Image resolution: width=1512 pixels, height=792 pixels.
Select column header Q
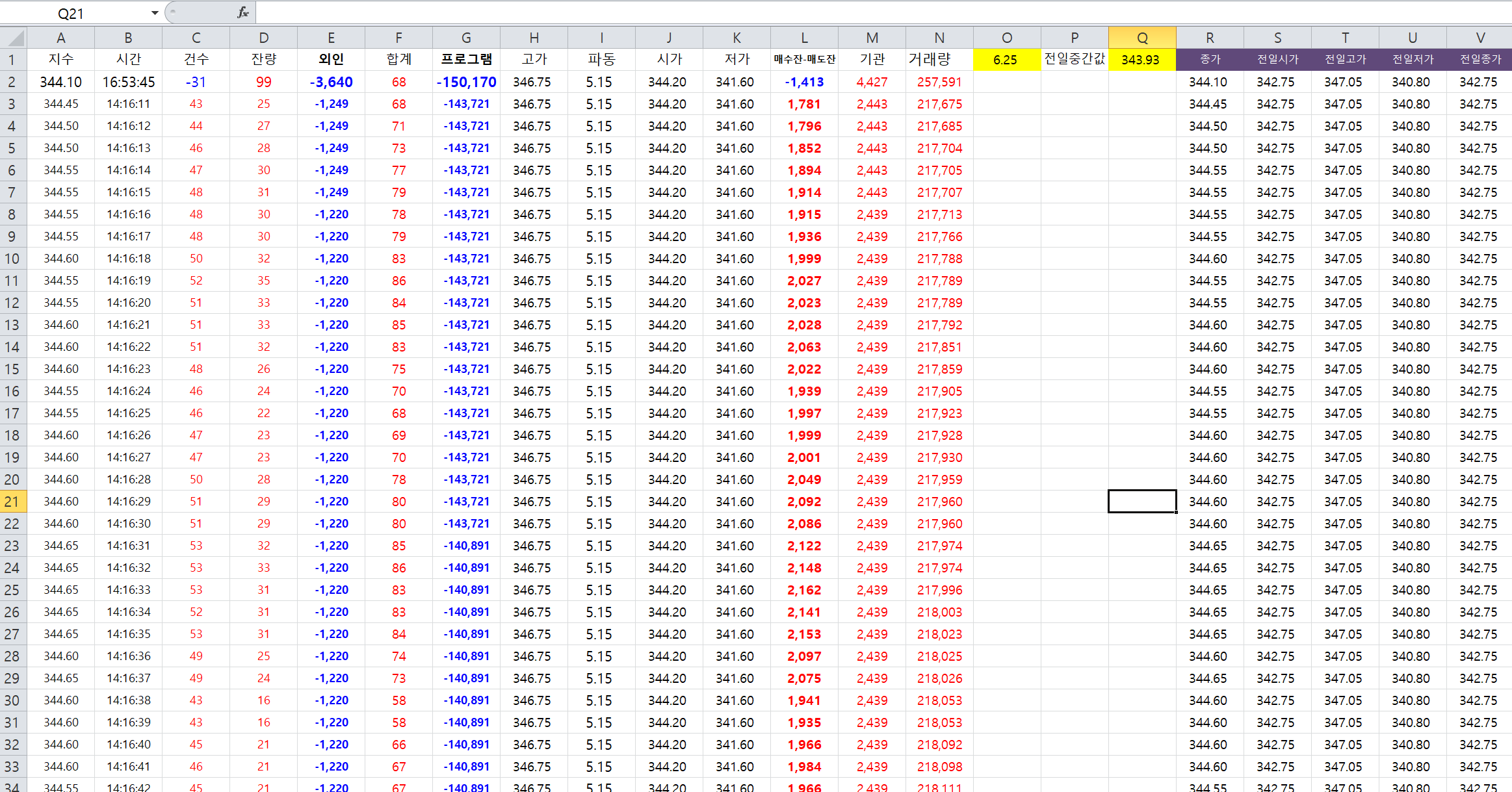[1141, 38]
